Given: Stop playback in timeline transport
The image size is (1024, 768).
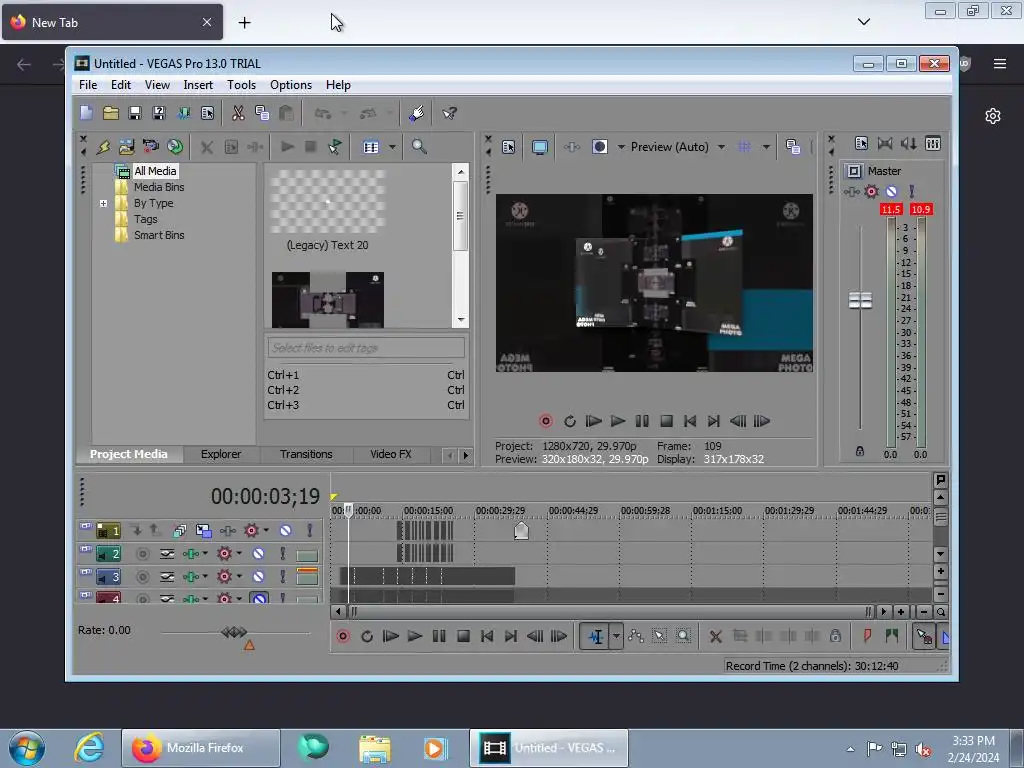Looking at the screenshot, I should 463,636.
